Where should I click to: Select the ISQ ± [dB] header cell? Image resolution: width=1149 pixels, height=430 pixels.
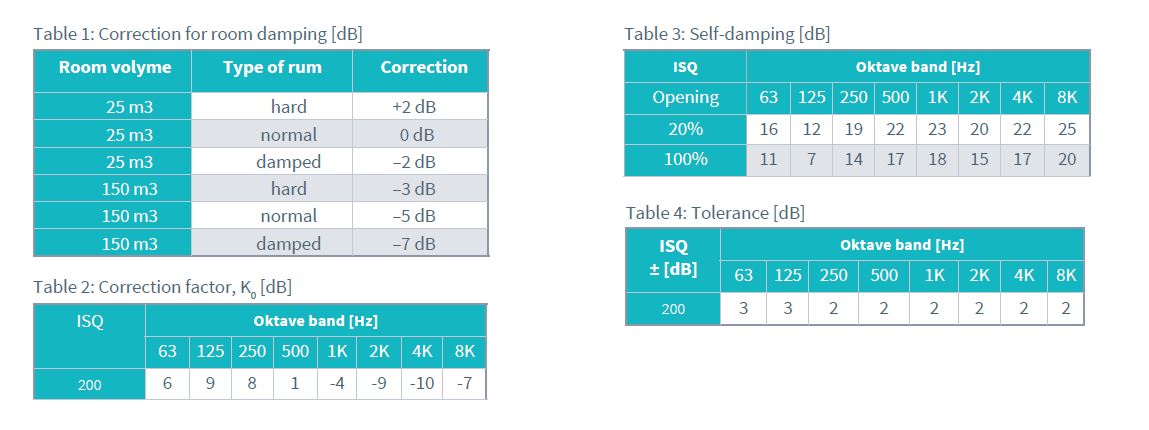pyautogui.click(x=673, y=257)
